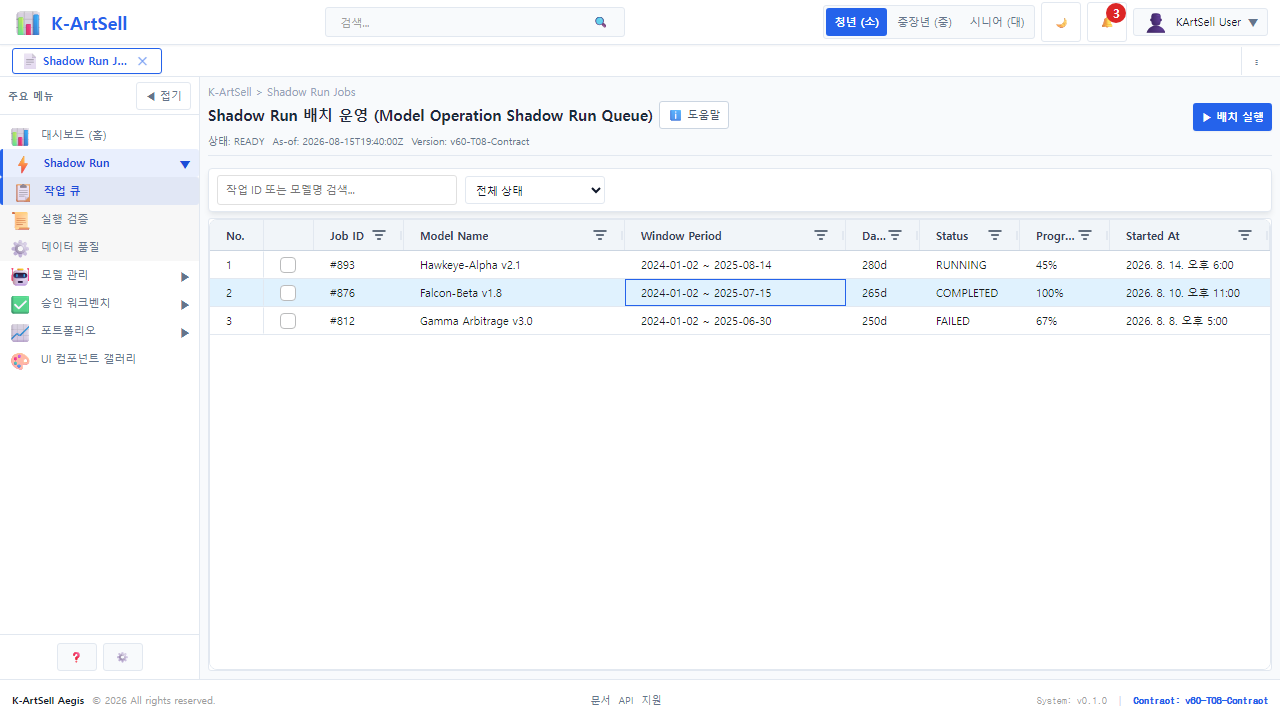Image resolution: width=1280 pixels, height=720 pixels.
Task: Open the 전체 상태 status dropdown
Action: coord(535,190)
